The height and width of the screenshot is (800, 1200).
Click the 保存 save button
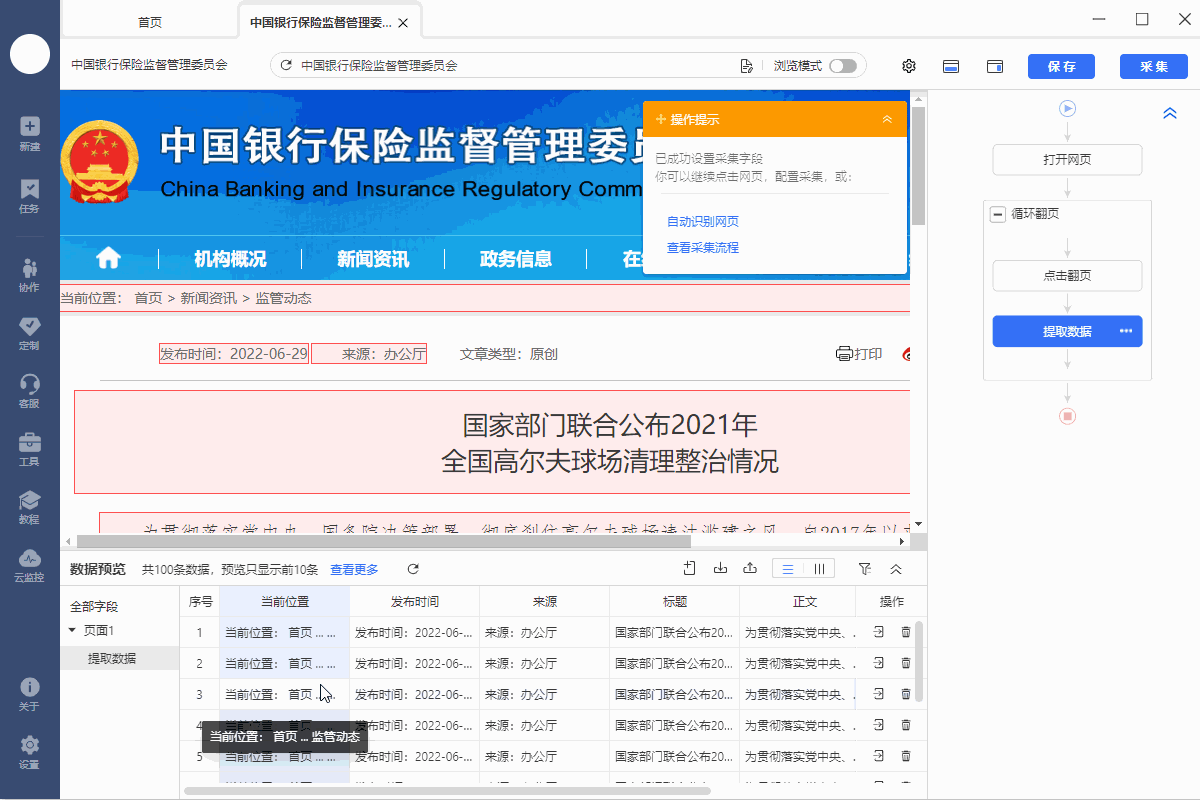[x=1061, y=66]
